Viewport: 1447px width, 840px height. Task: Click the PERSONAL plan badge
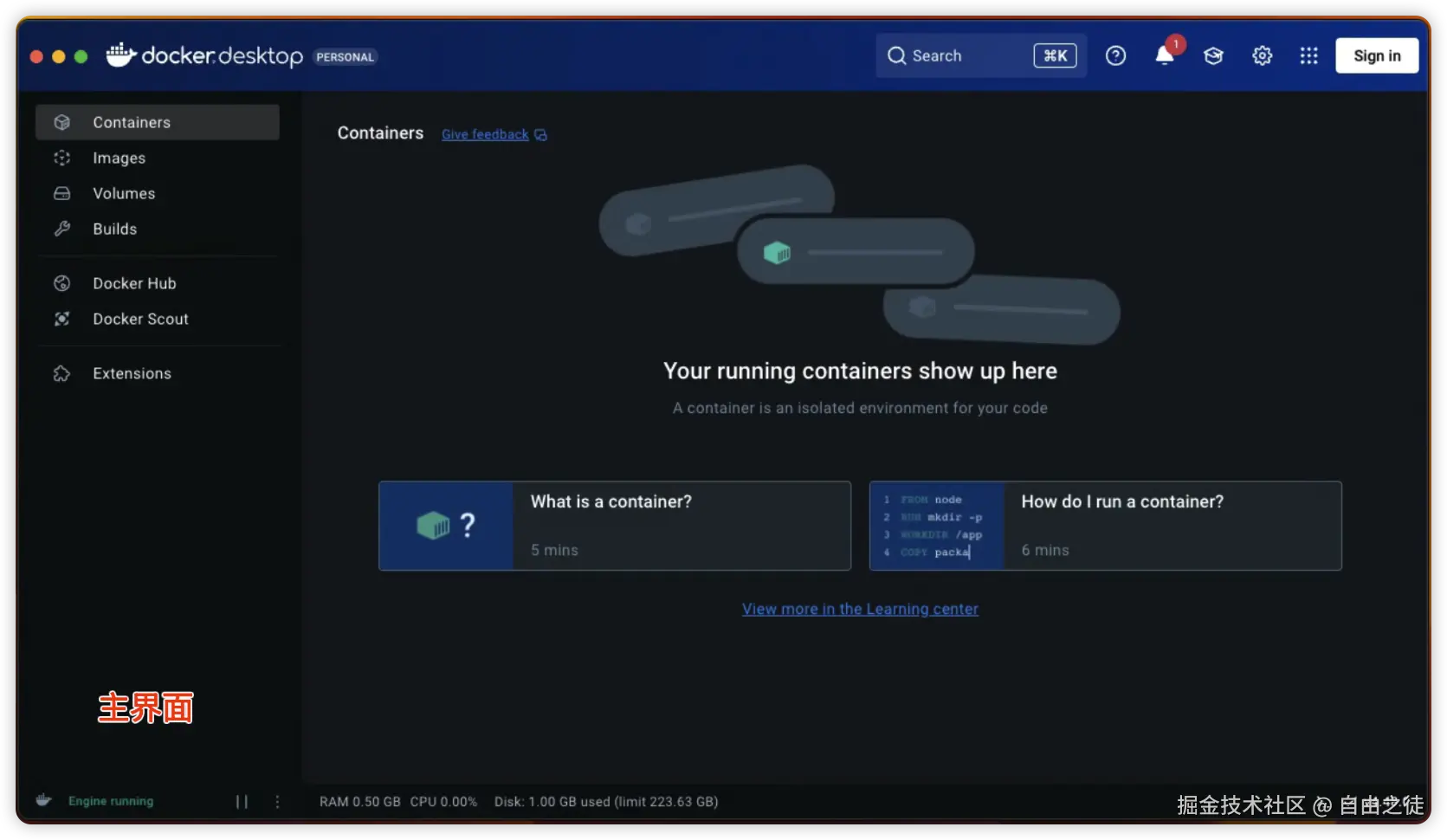point(345,57)
